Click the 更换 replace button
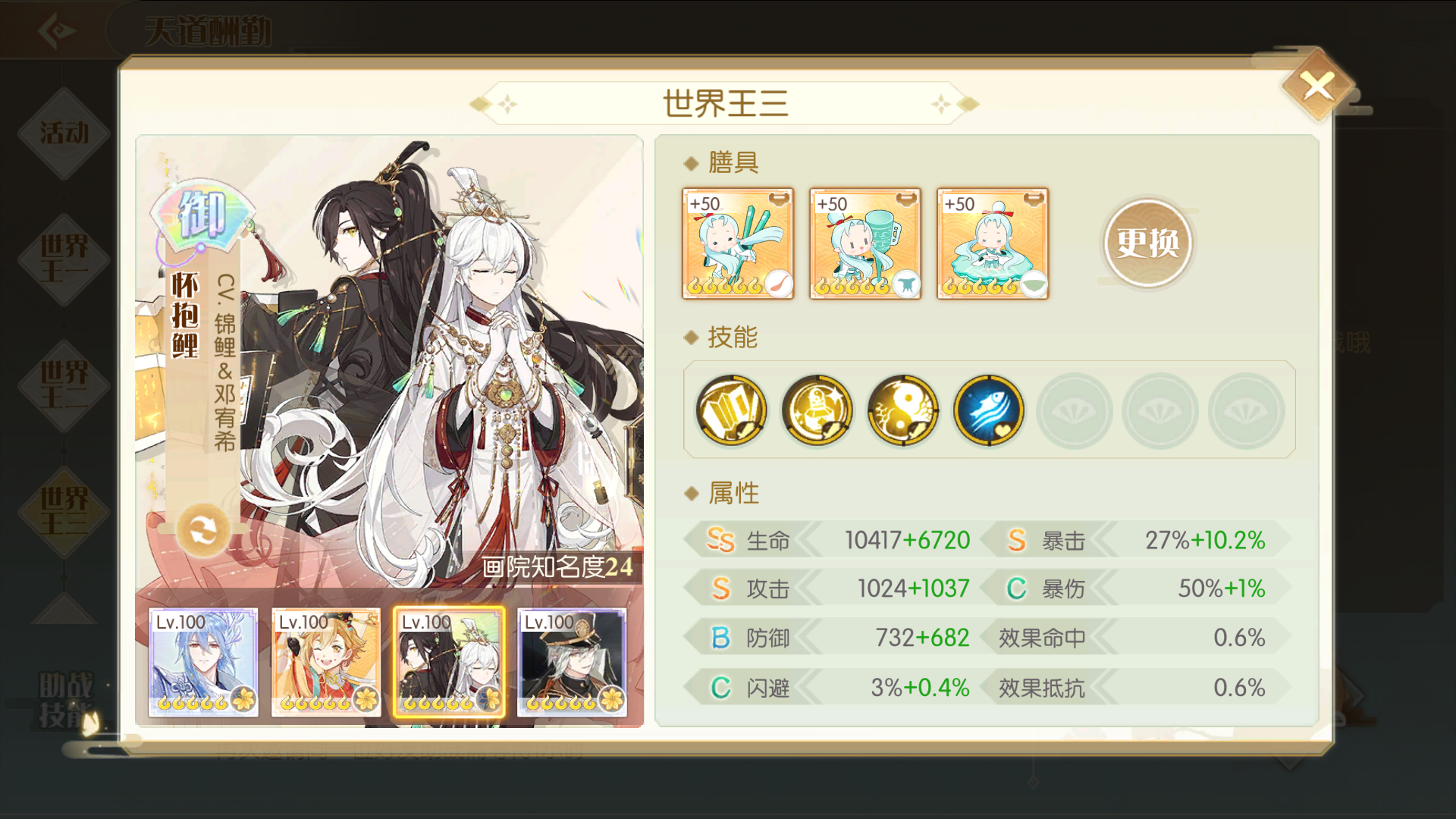1456x819 pixels. tap(1147, 243)
